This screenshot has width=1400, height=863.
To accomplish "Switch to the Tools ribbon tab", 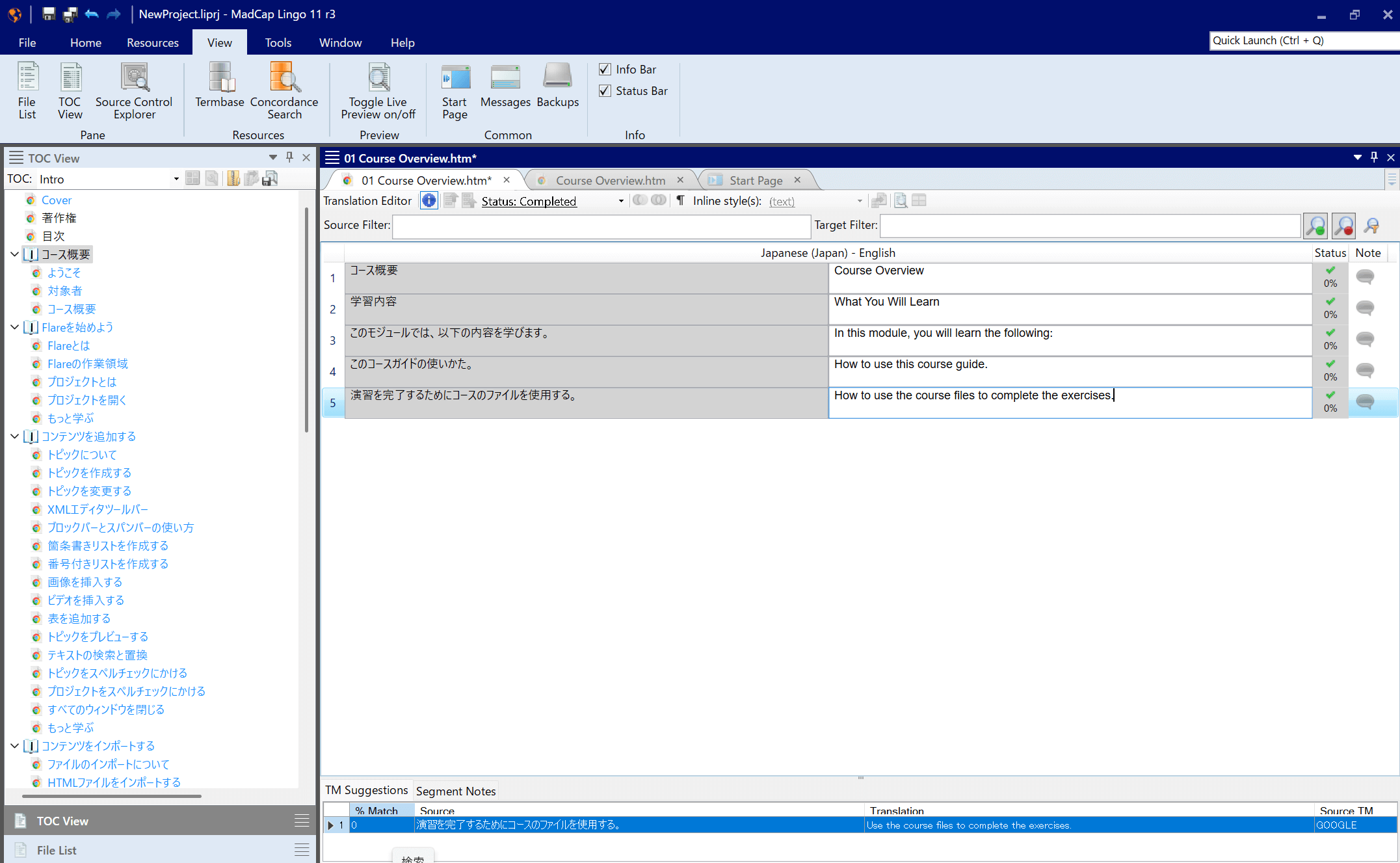I will [278, 42].
